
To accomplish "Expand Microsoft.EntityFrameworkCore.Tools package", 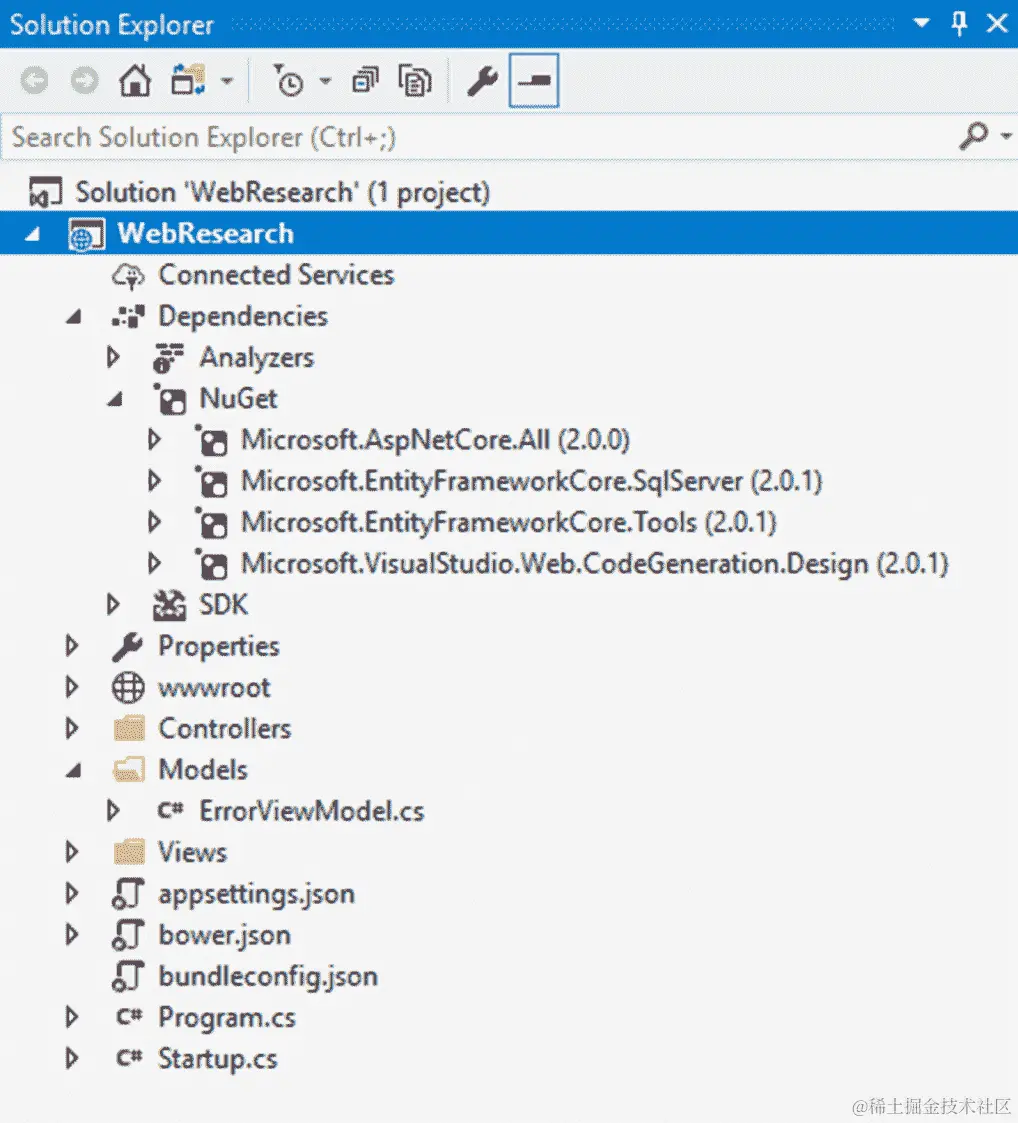I will (154, 522).
